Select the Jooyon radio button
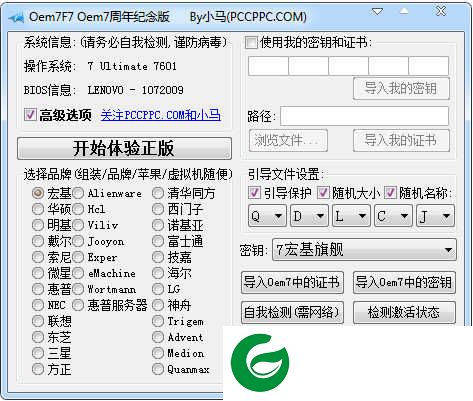The image size is (473, 401). (x=78, y=241)
